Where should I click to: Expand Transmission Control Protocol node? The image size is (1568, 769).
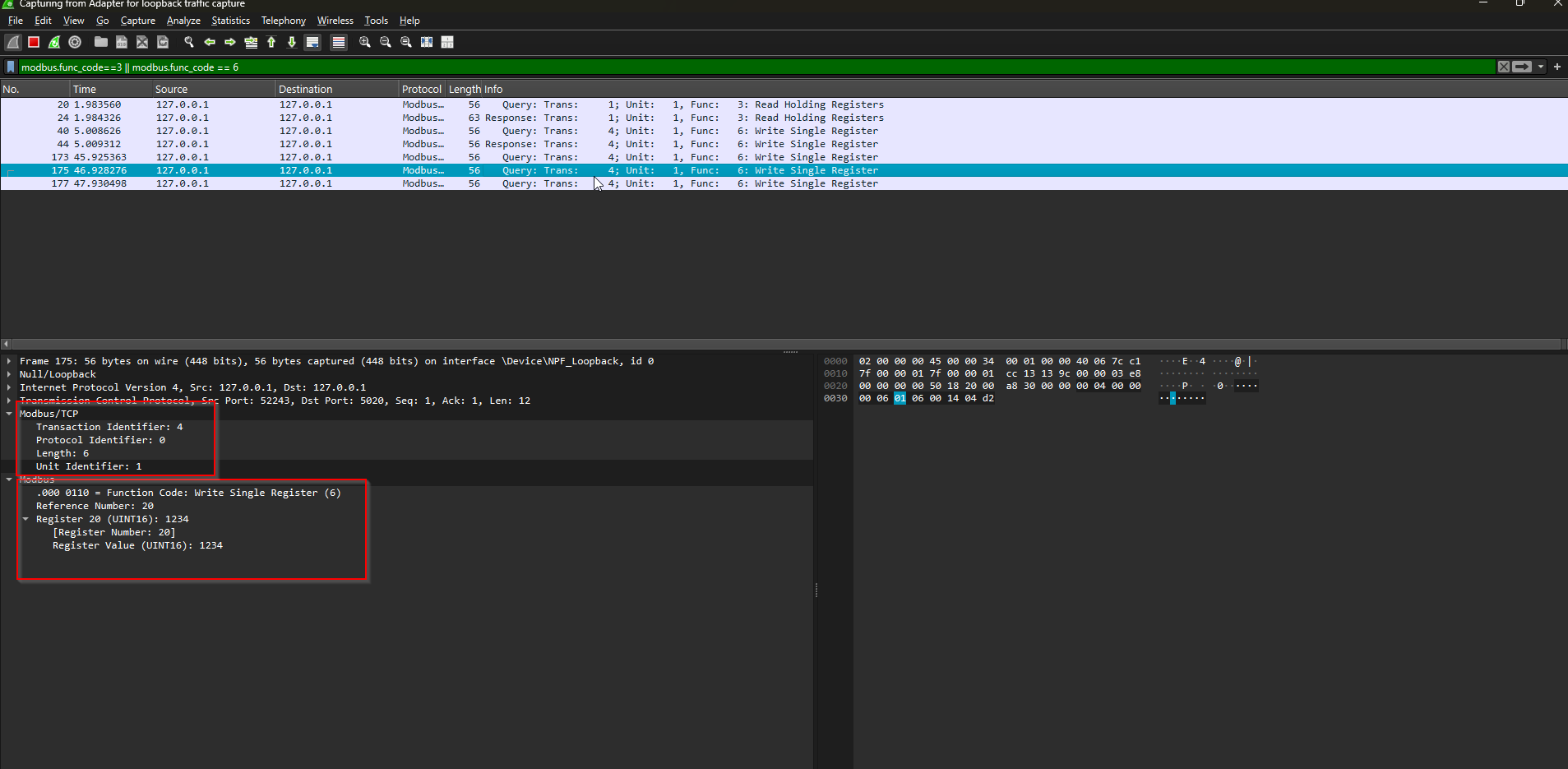9,401
